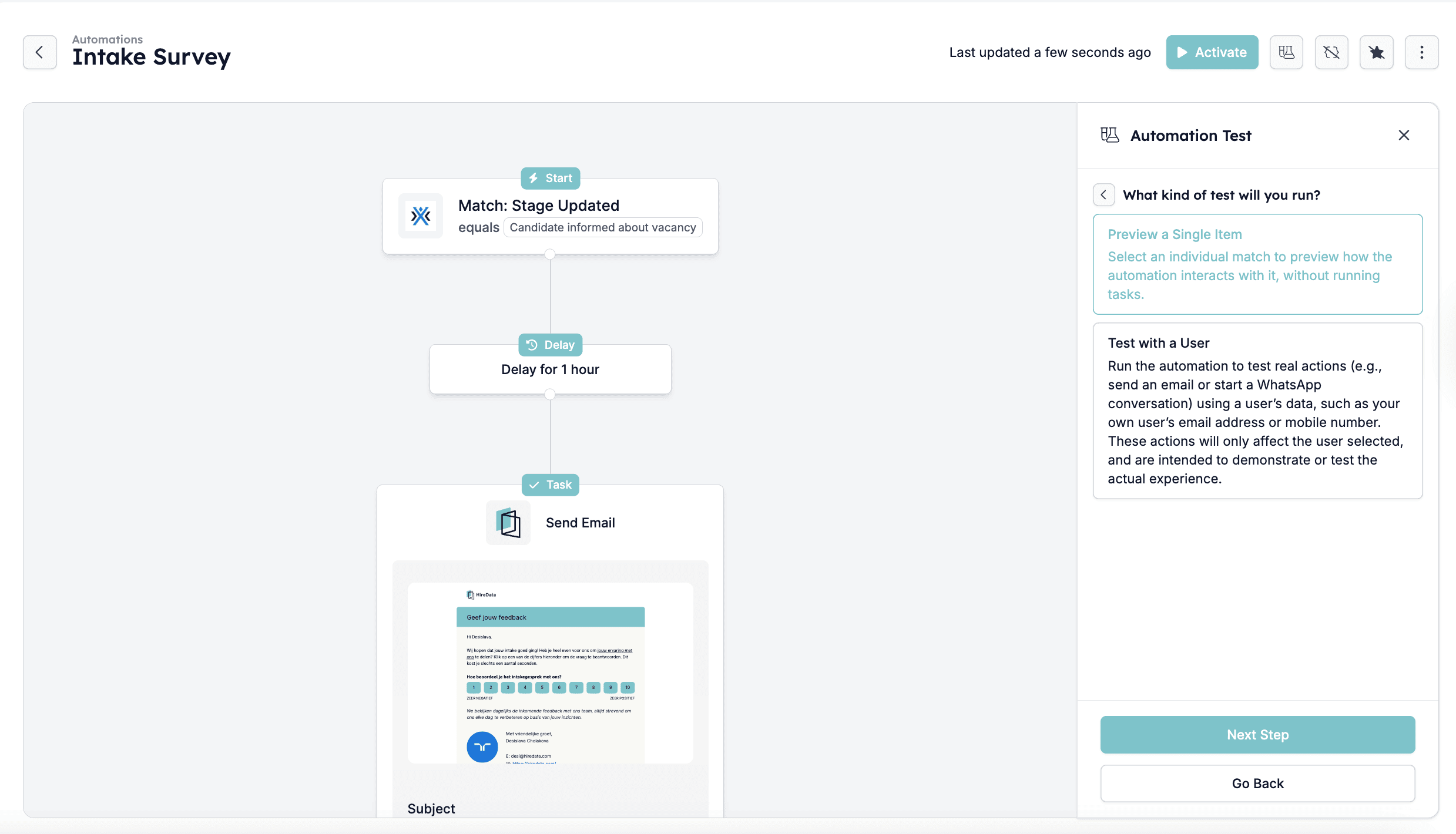Click the Send Email task title
Screen dimensions: 1456x834
pyautogui.click(x=581, y=523)
